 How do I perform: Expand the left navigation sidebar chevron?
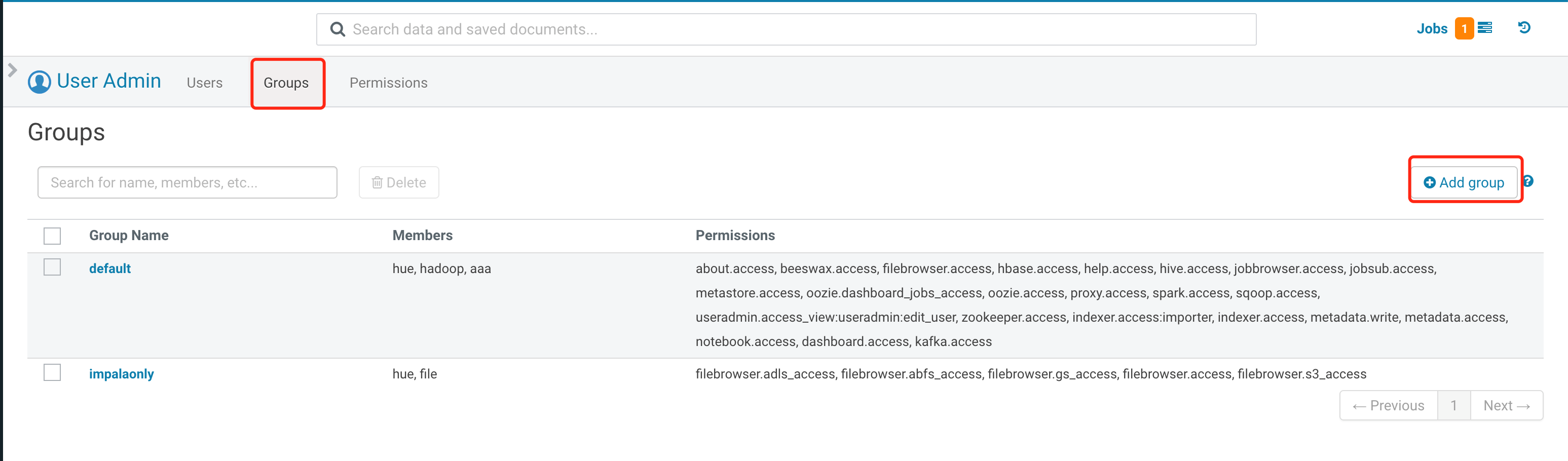(12, 70)
